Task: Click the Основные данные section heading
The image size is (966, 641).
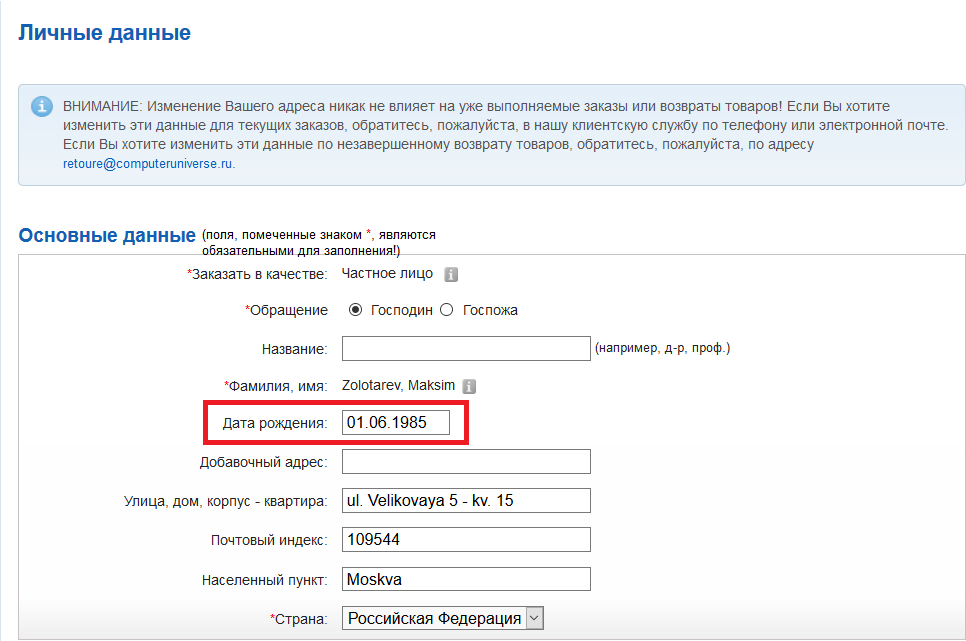Action: (x=107, y=235)
